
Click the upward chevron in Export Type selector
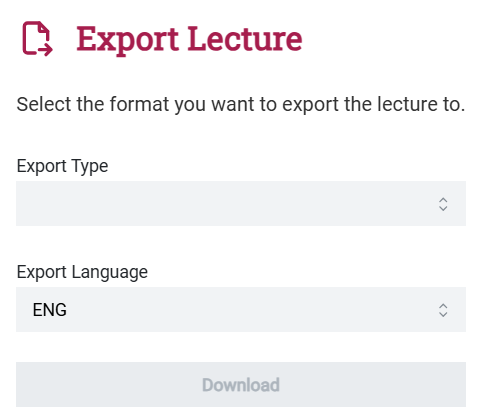tap(443, 200)
